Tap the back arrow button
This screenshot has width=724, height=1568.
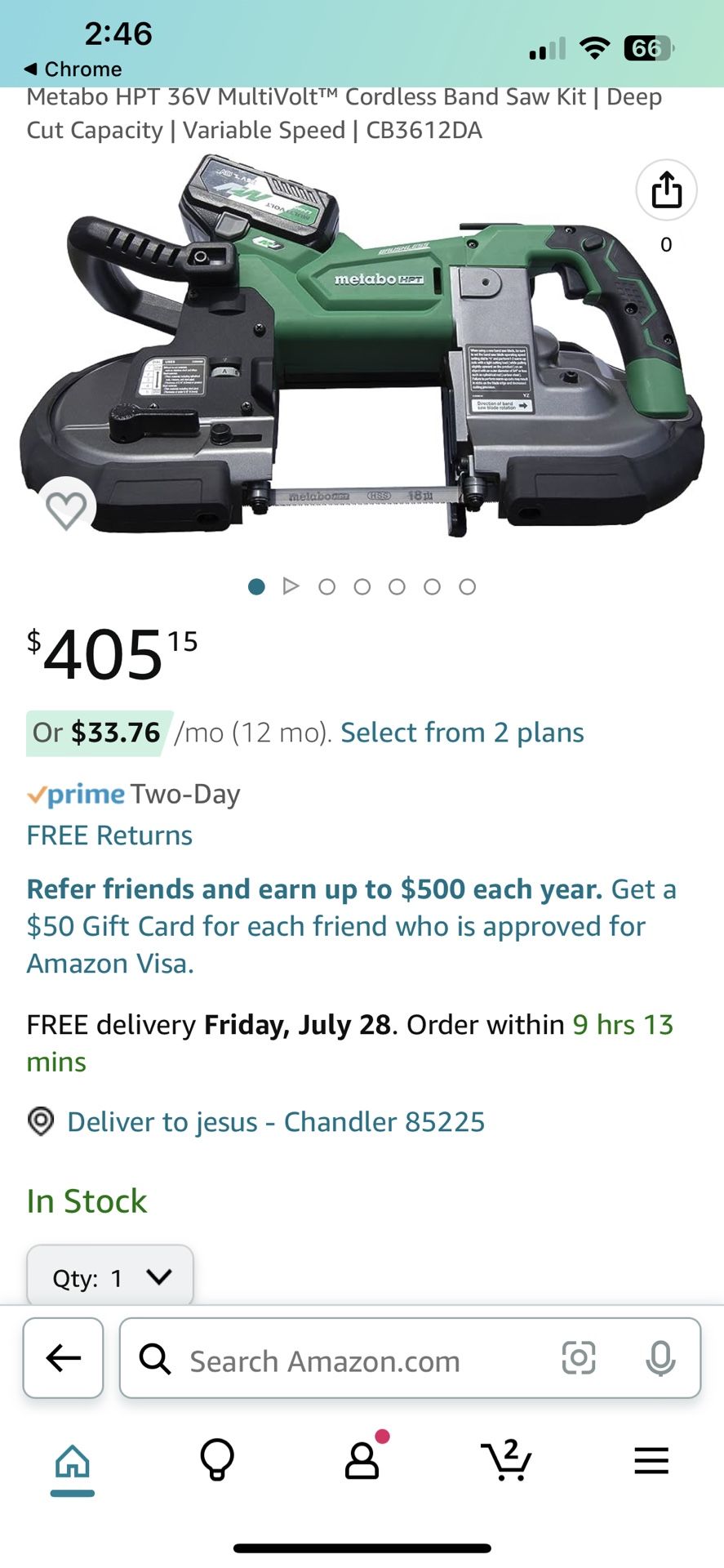64,1358
